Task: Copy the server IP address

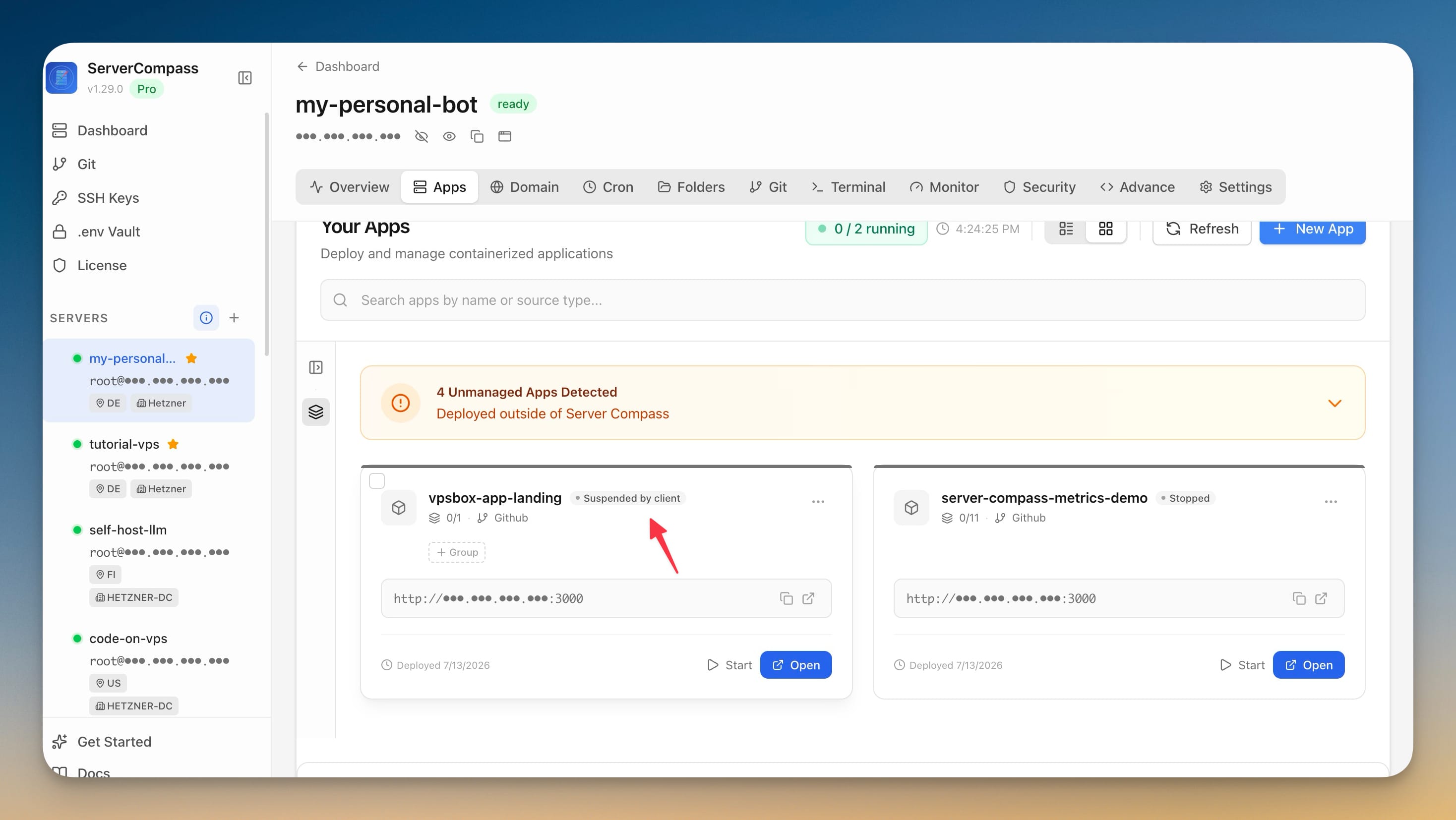Action: pos(477,136)
